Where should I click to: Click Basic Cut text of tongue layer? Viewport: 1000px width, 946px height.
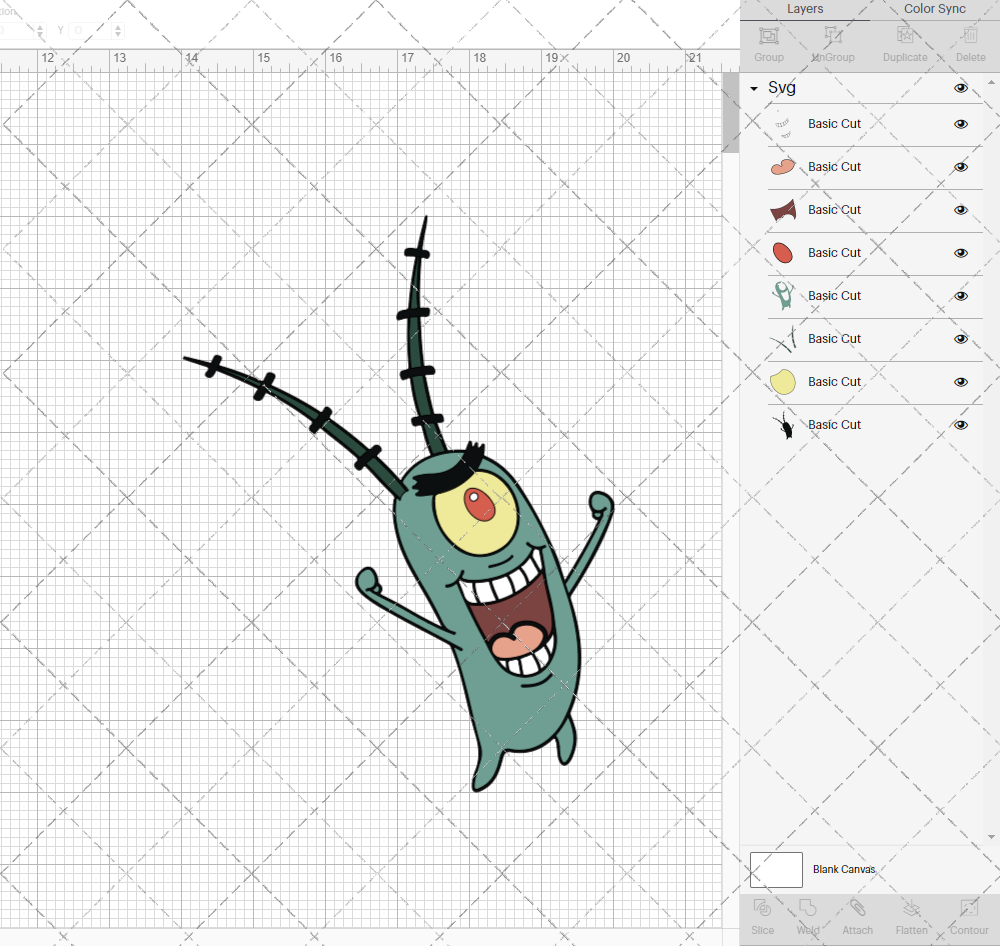pos(834,166)
